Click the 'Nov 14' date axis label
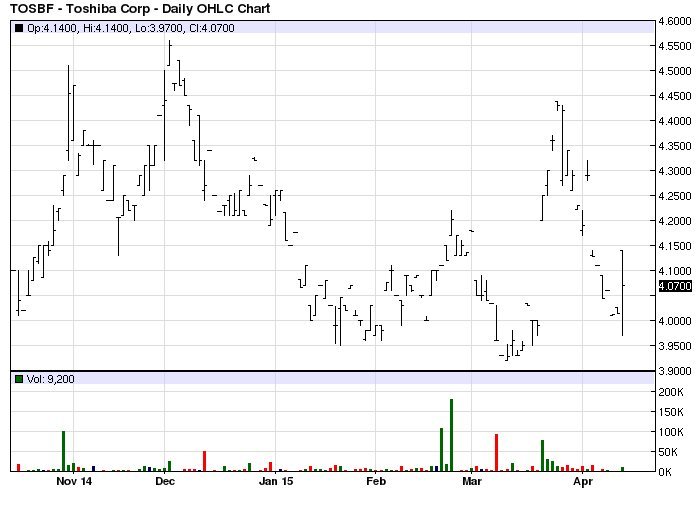The width and height of the screenshot is (700, 512). (74, 482)
